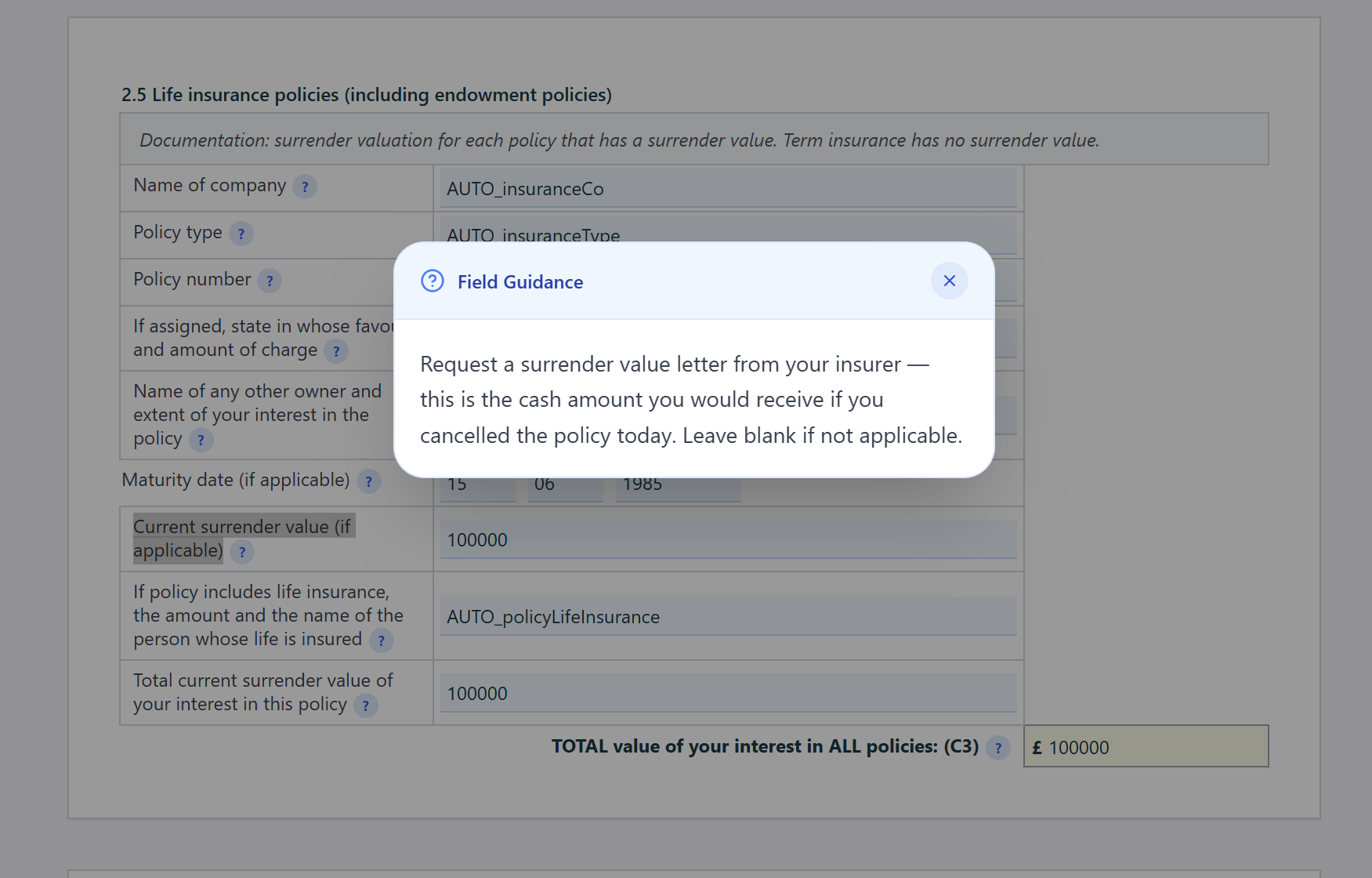This screenshot has height=878, width=1372.
Task: Click the surrender value letter guidance text
Action: 691,400
